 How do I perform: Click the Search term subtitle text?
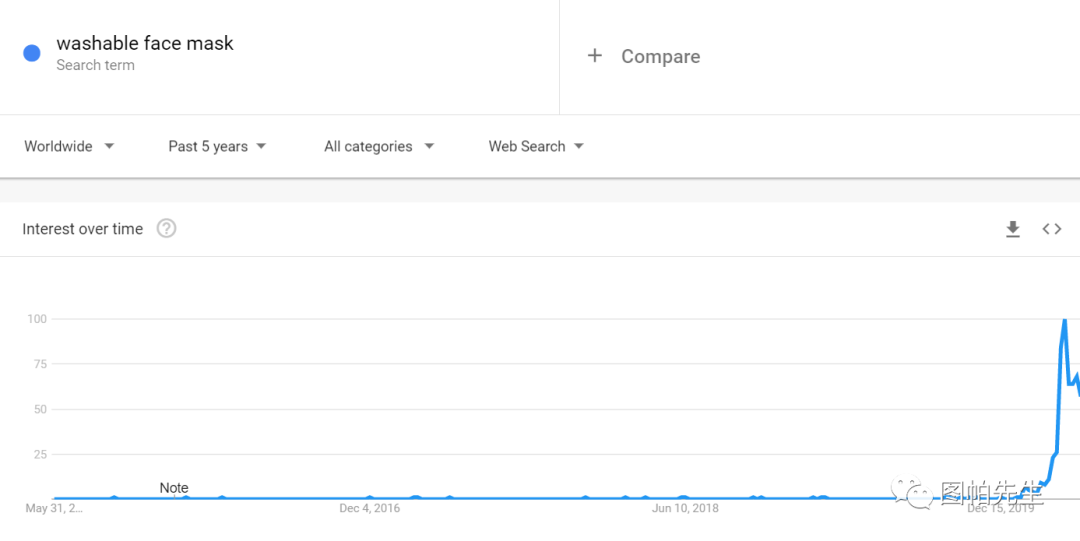(x=95, y=65)
